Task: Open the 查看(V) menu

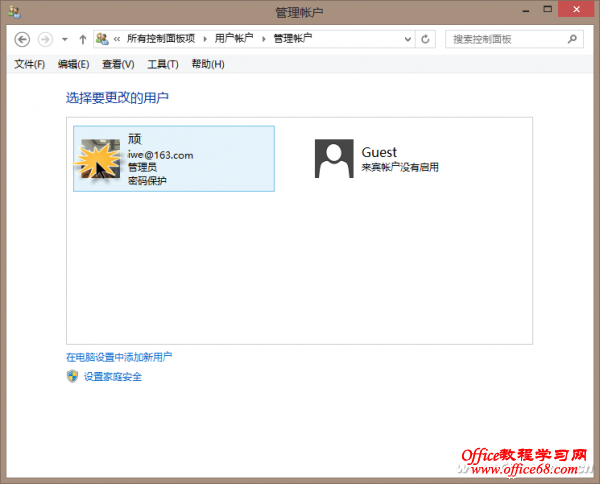Action: click(x=118, y=64)
